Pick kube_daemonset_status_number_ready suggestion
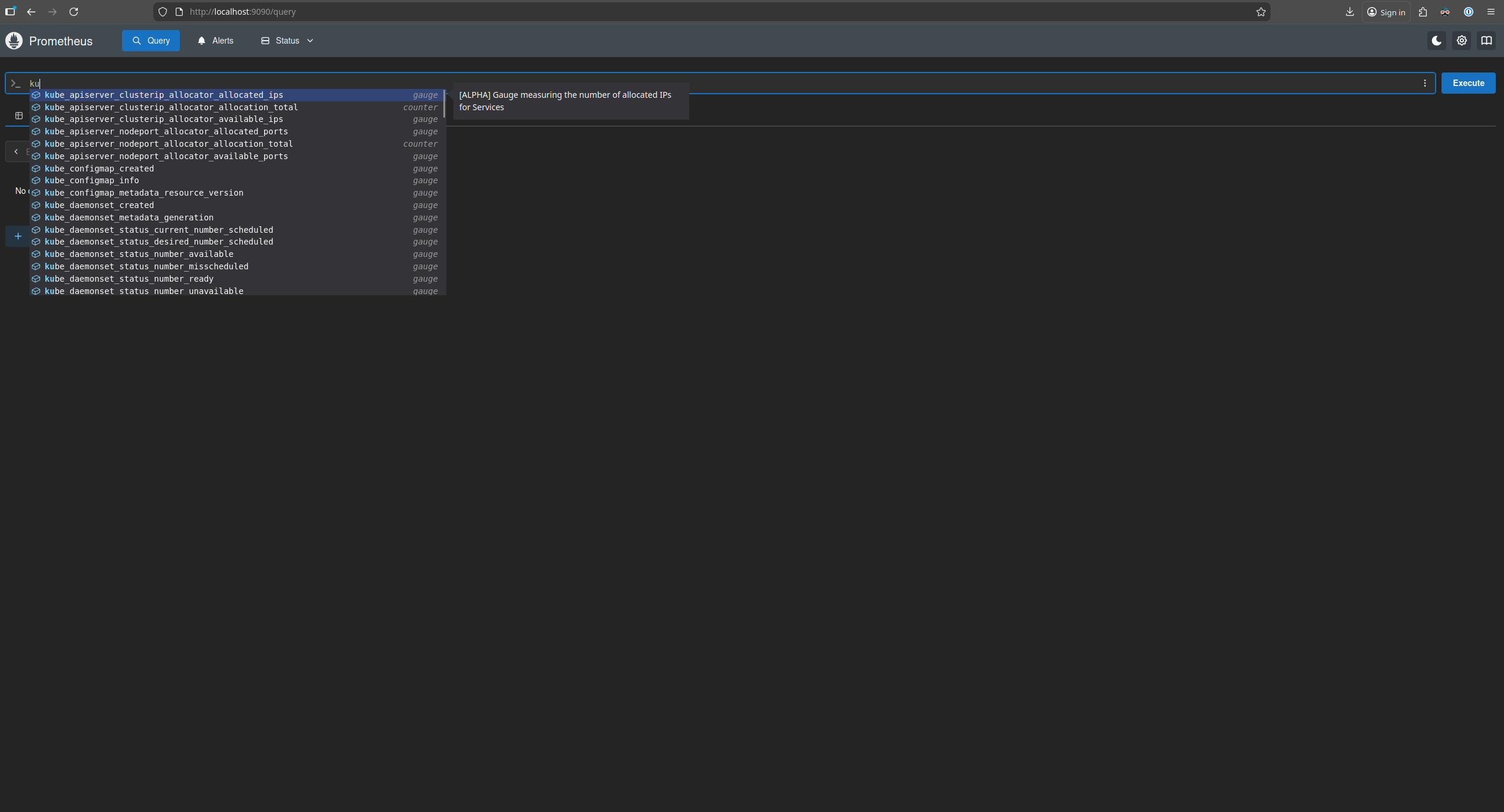This screenshot has height=812, width=1504. tap(129, 279)
